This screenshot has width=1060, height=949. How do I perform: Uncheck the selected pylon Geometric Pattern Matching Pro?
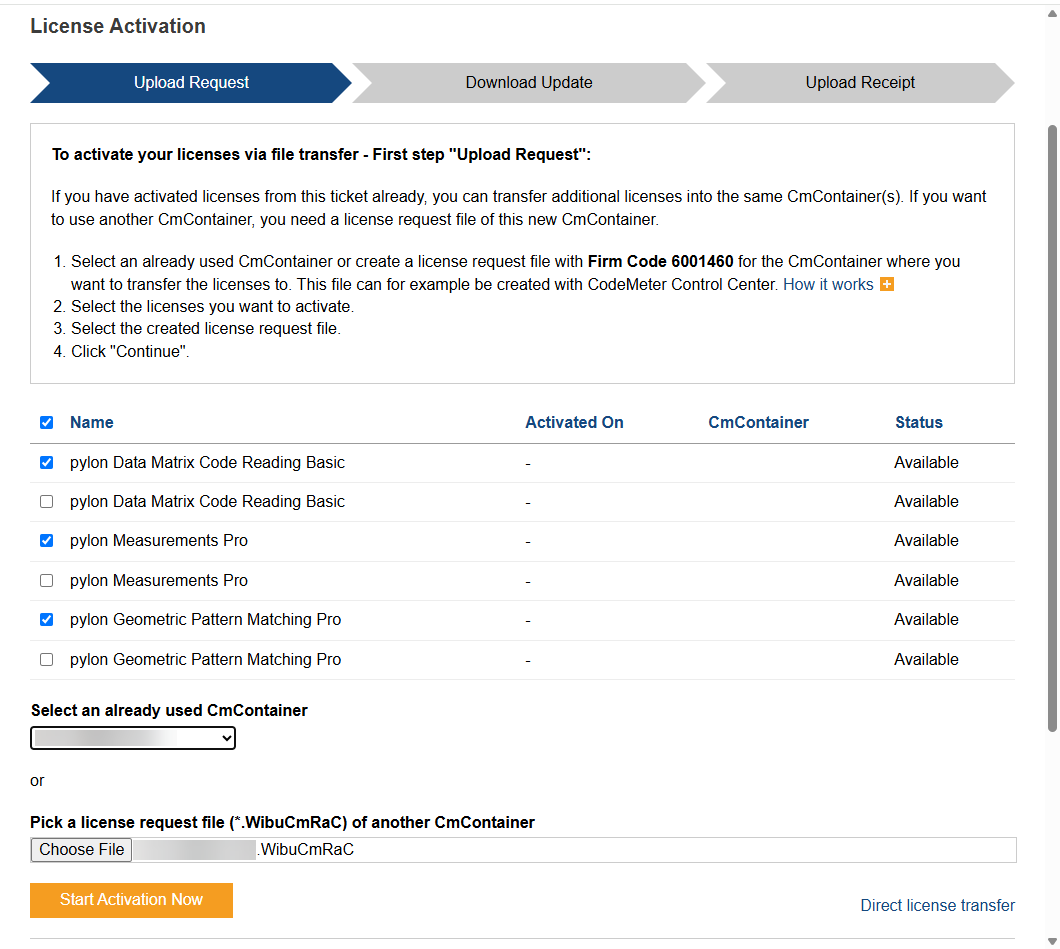(x=46, y=619)
